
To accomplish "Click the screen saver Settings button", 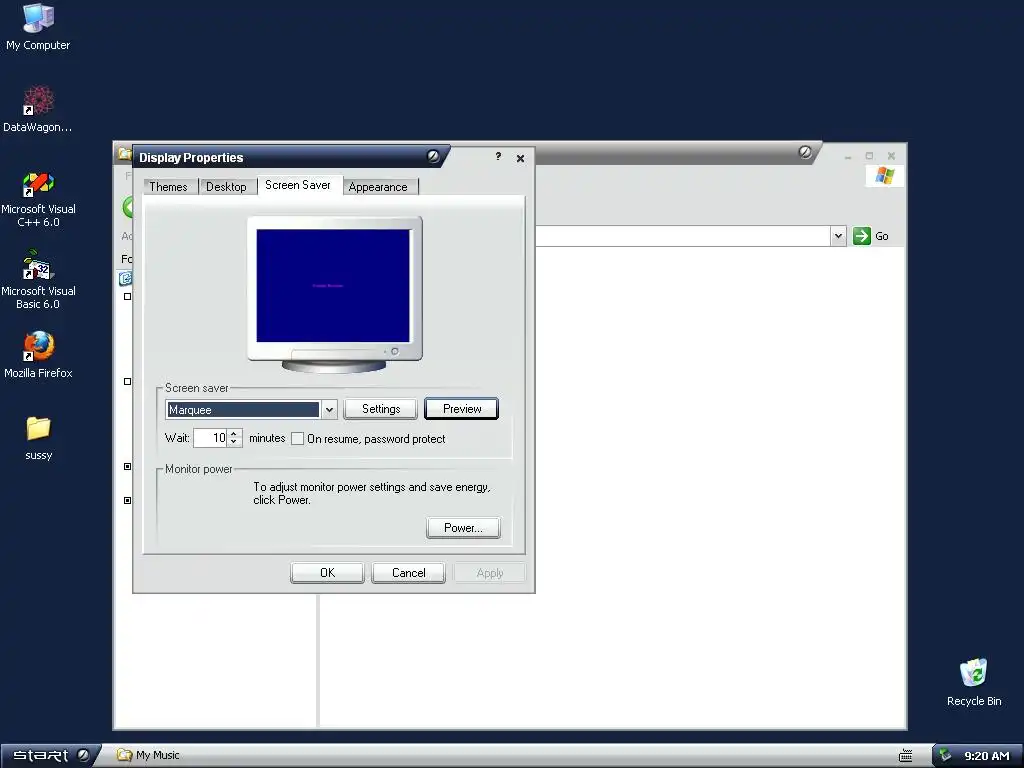I will [381, 409].
